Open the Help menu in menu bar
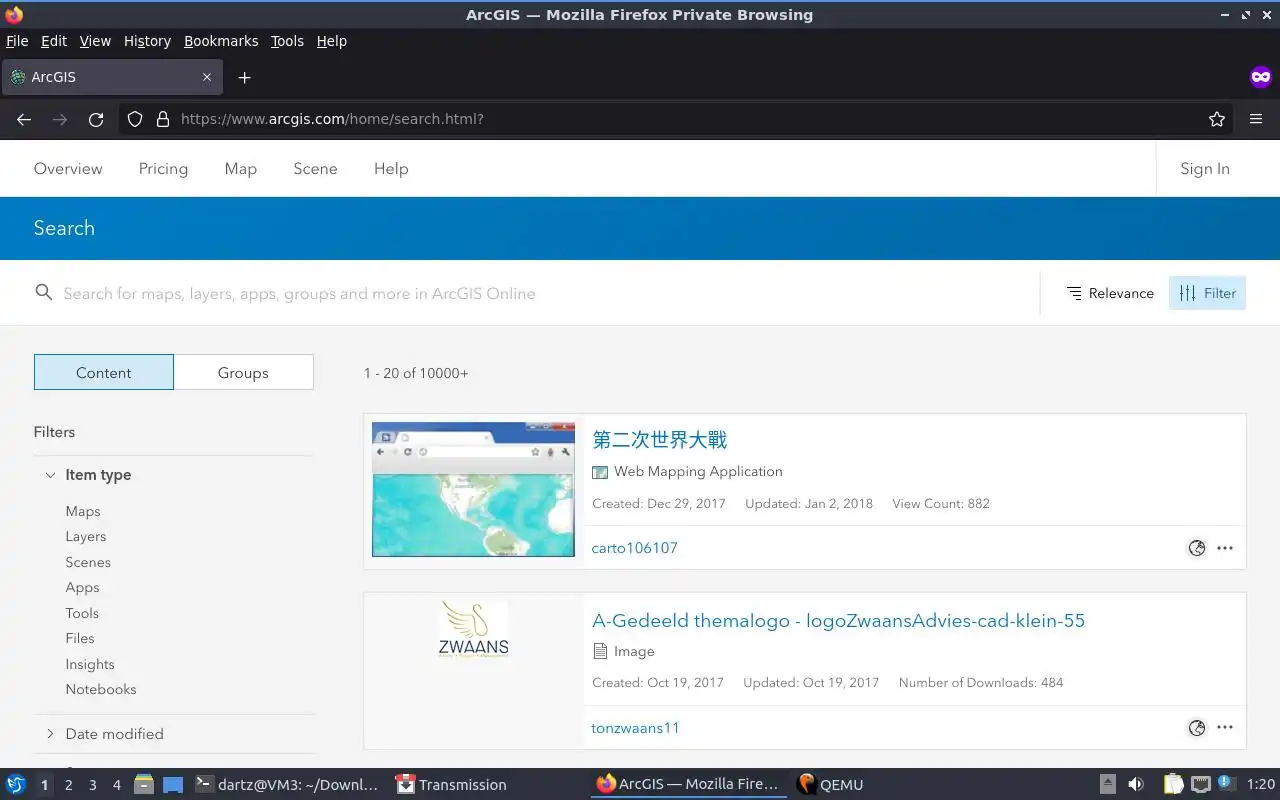The image size is (1280, 800). tap(331, 41)
